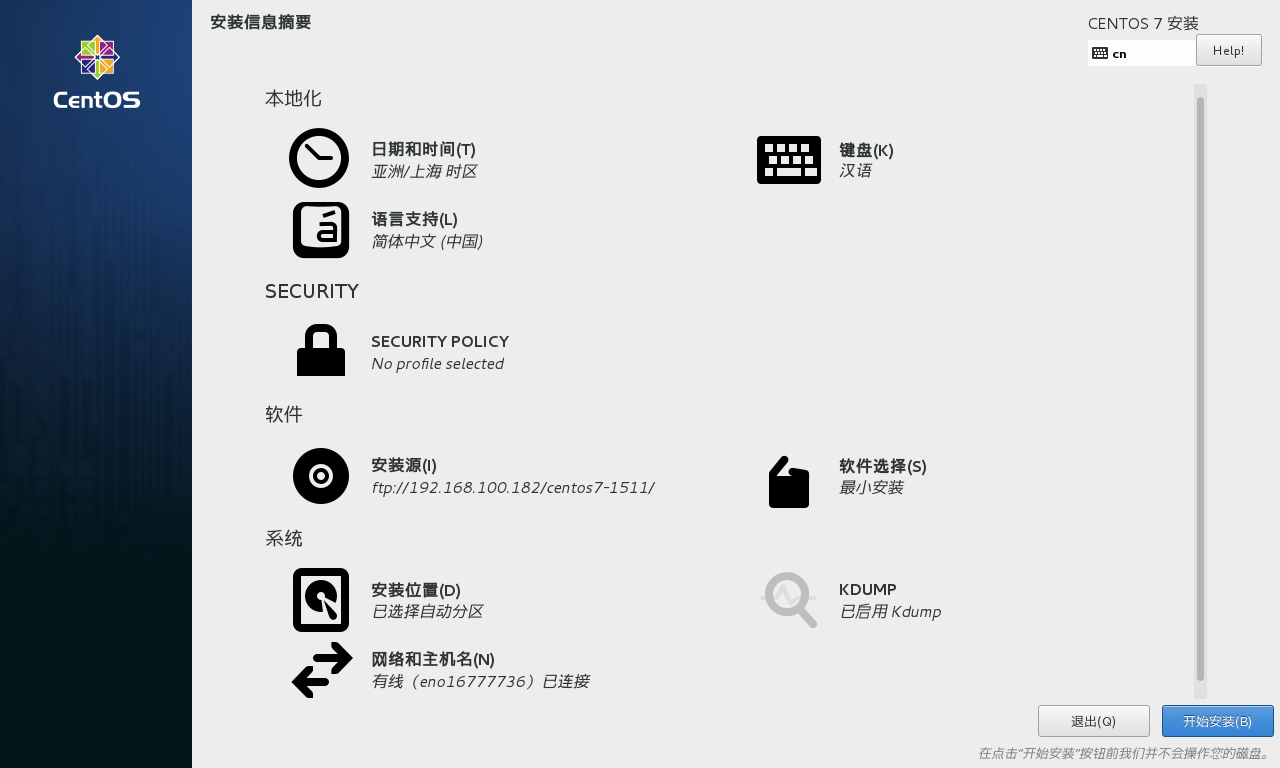Select the 网络和主机名(N) label

pos(433,659)
